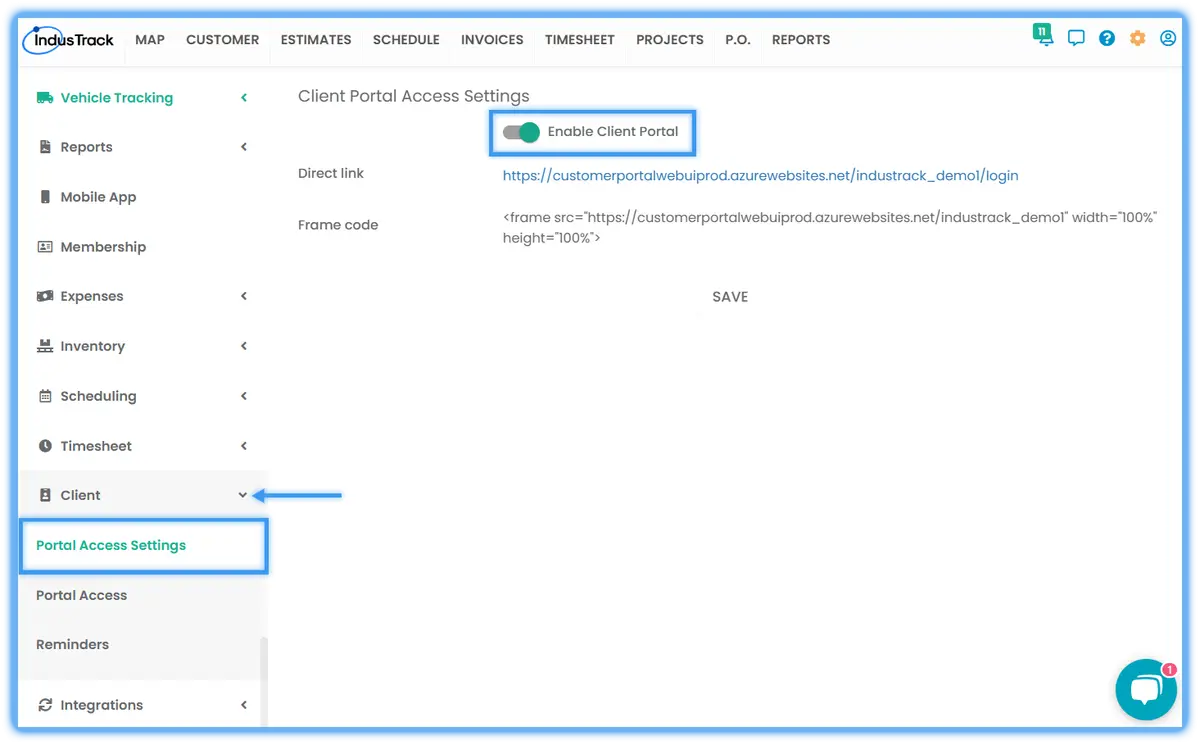Open the MAP menu

[150, 40]
